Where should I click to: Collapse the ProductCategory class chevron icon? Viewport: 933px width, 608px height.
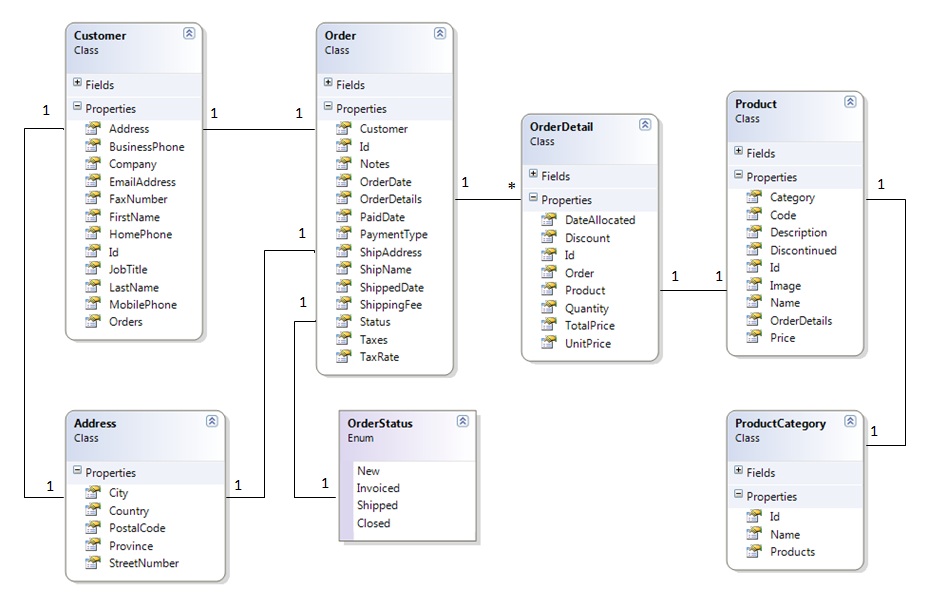tap(850, 421)
